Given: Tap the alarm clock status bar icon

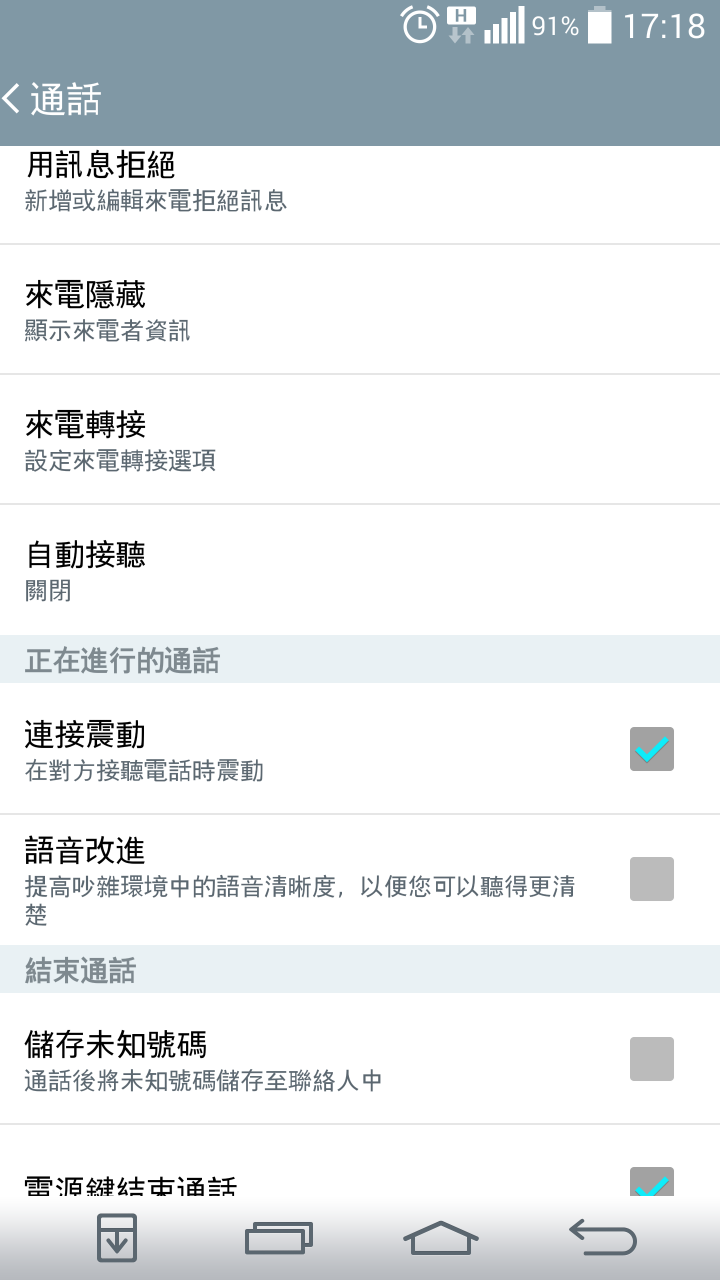Looking at the screenshot, I should [x=420, y=25].
